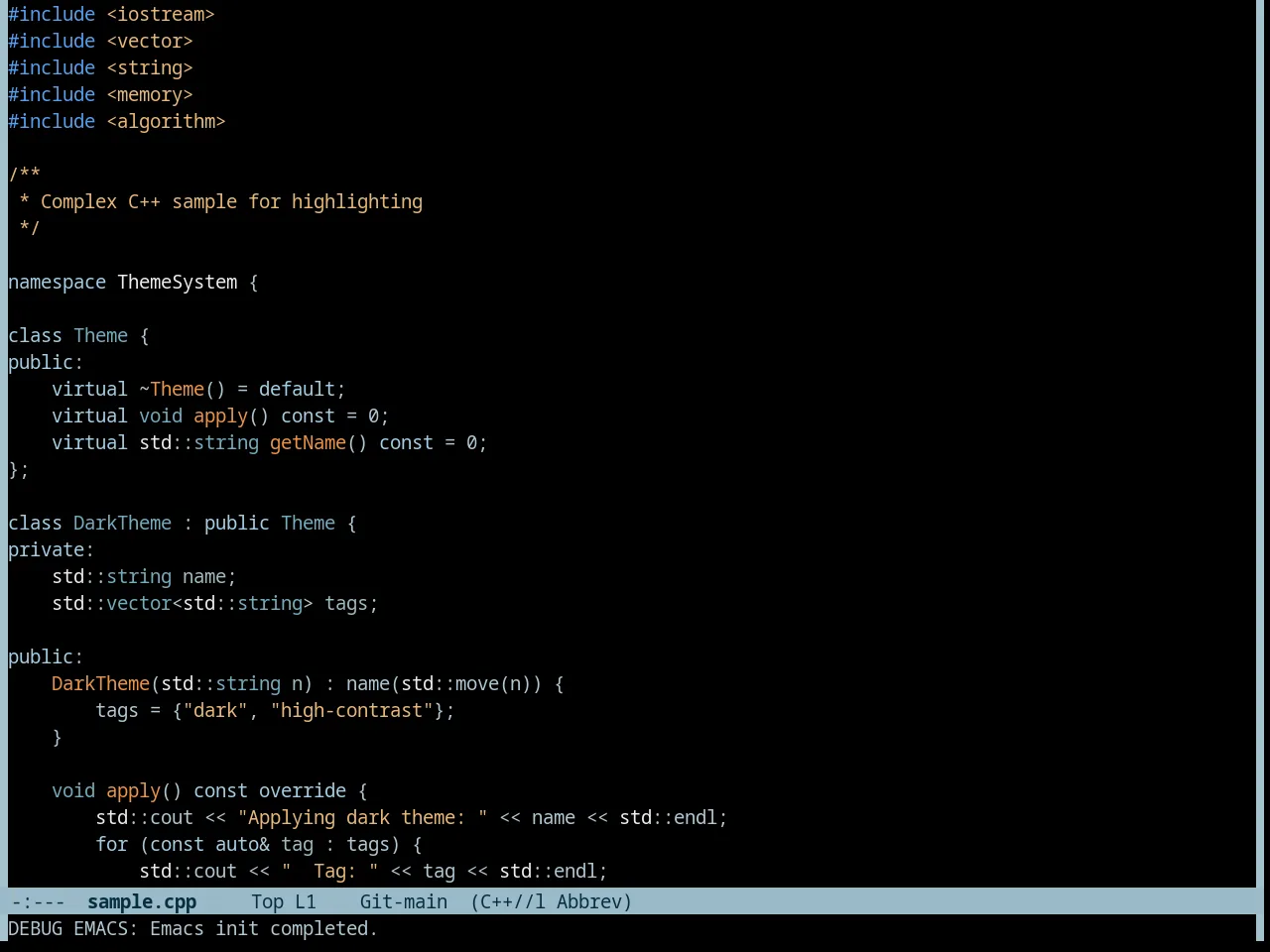Image resolution: width=1270 pixels, height=952 pixels.
Task: Click the "high-contrast" string literal
Action: (351, 710)
